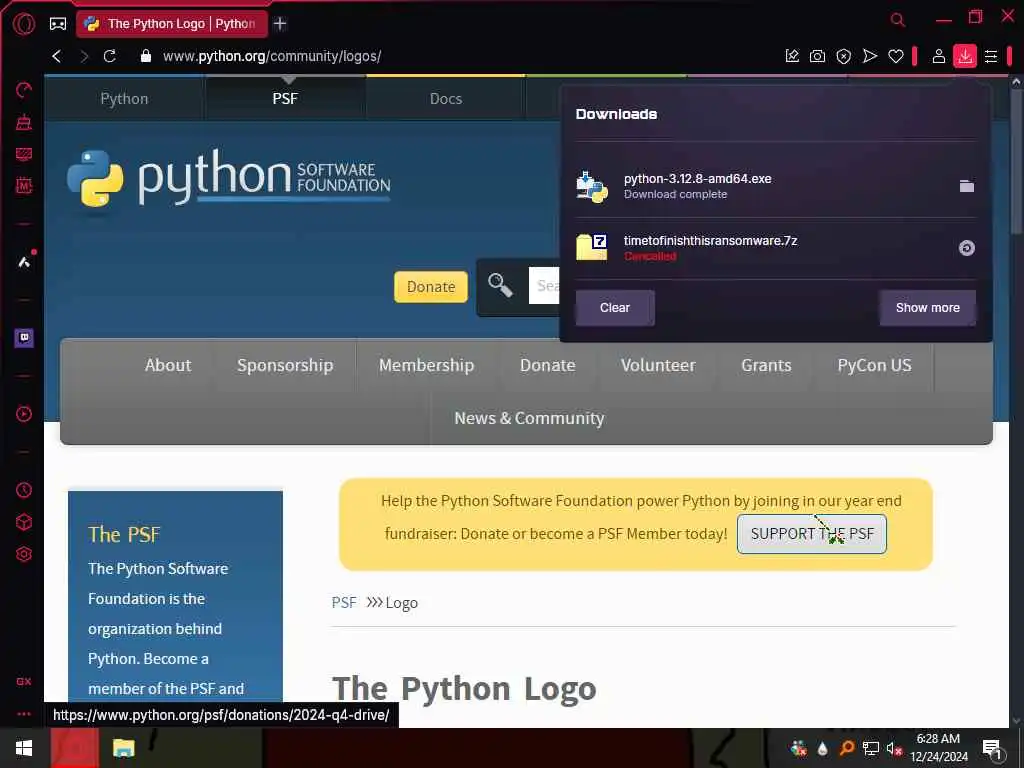
Task: Open the tab search magnifier icon
Action: [898, 20]
